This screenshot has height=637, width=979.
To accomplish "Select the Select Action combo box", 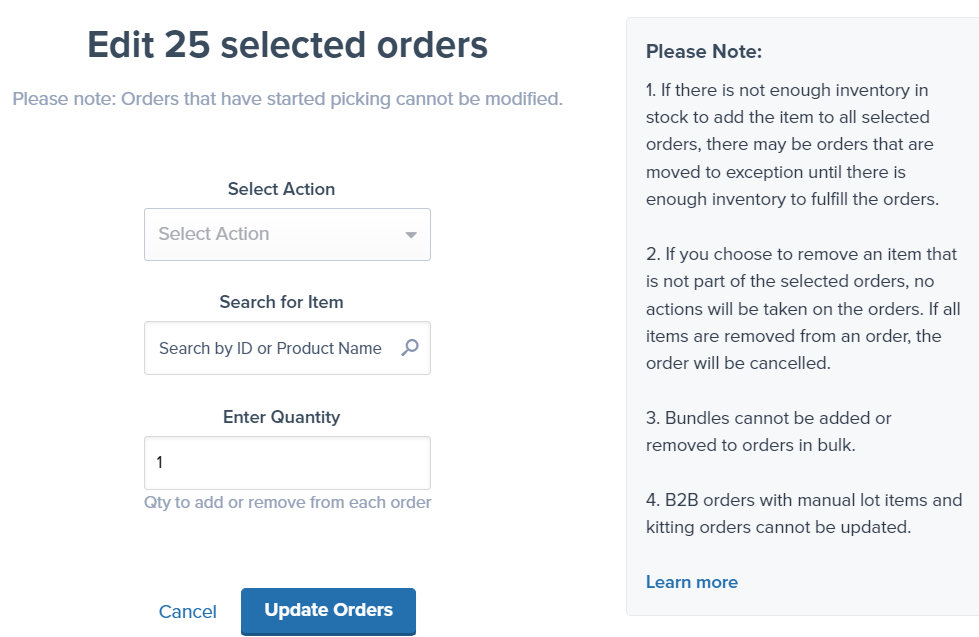I will (x=287, y=234).
